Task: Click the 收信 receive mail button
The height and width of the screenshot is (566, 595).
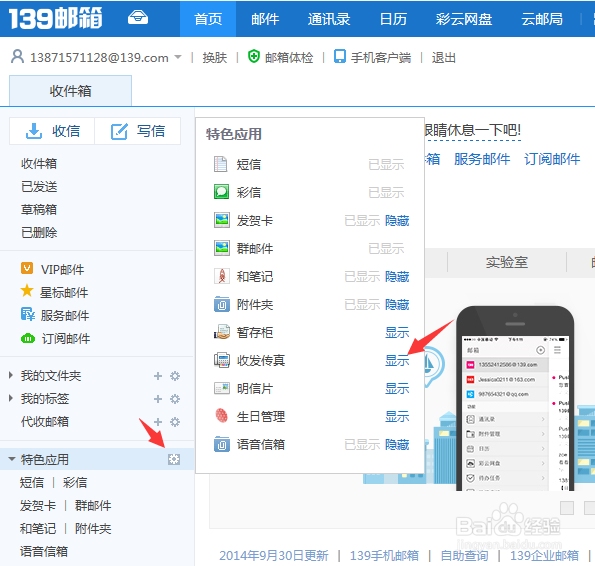Action: click(x=52, y=131)
